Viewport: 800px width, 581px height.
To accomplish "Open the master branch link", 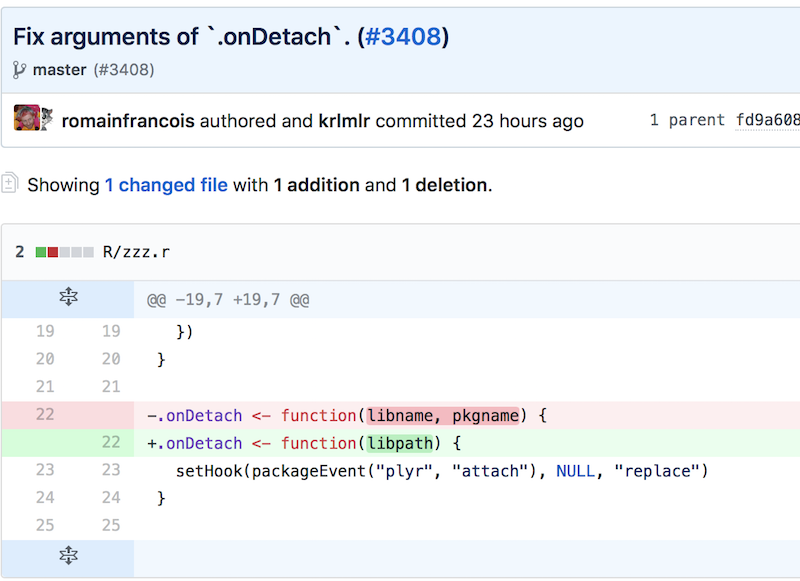I will coord(60,70).
